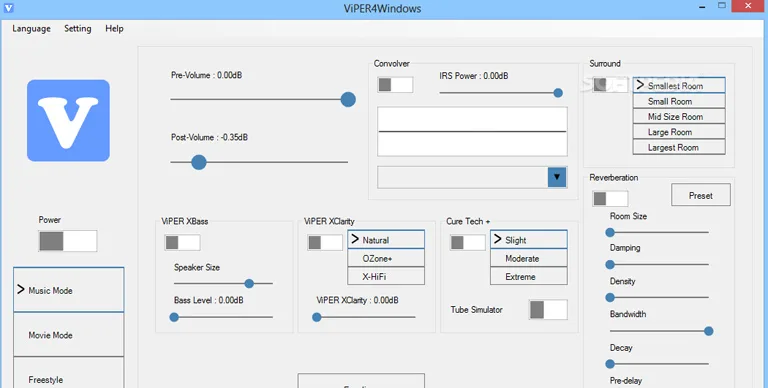Click the Pre-Volume slider handle
Image resolution: width=768 pixels, height=388 pixels.
pyautogui.click(x=348, y=99)
